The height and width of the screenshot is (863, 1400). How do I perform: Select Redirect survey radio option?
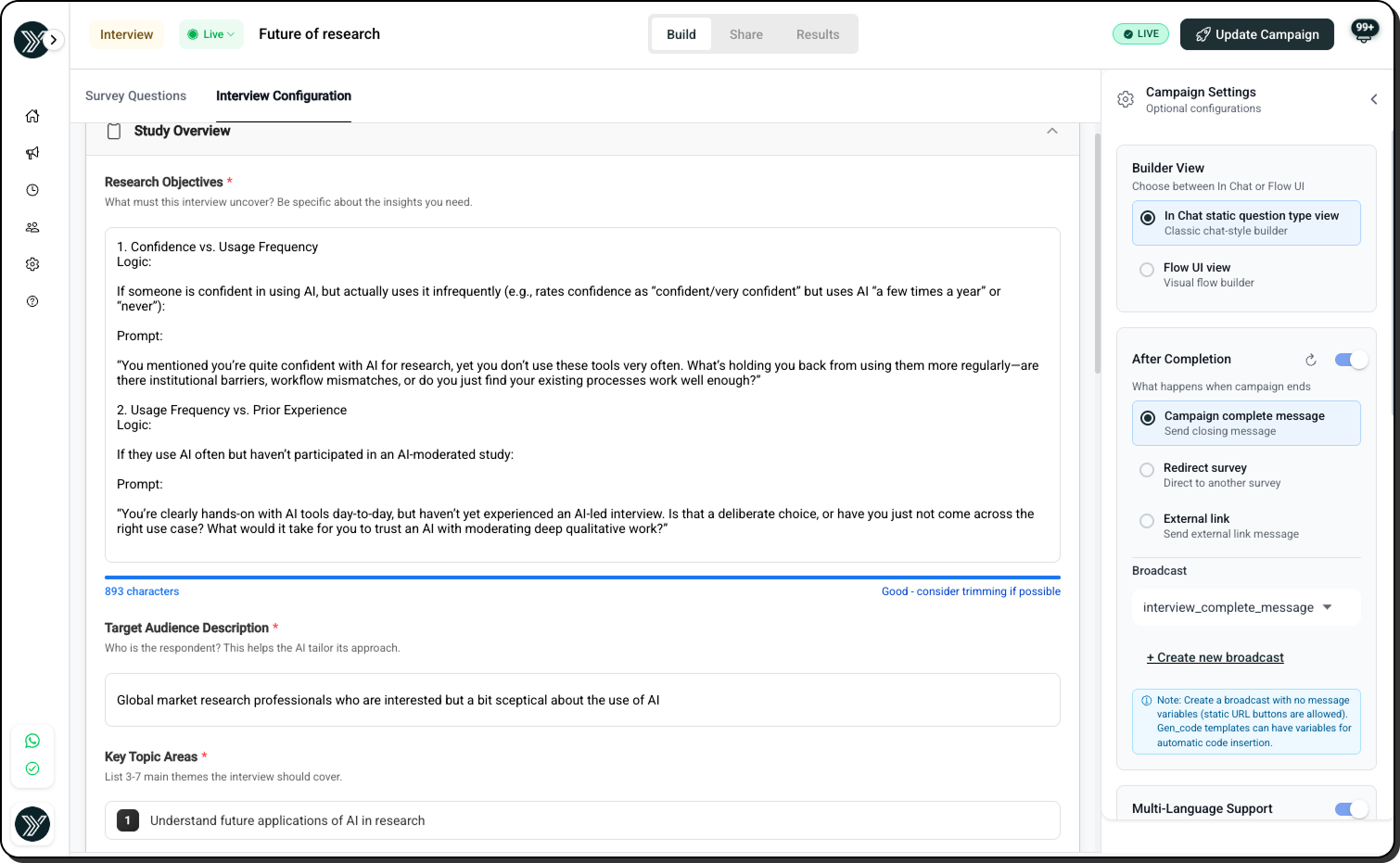click(1147, 470)
